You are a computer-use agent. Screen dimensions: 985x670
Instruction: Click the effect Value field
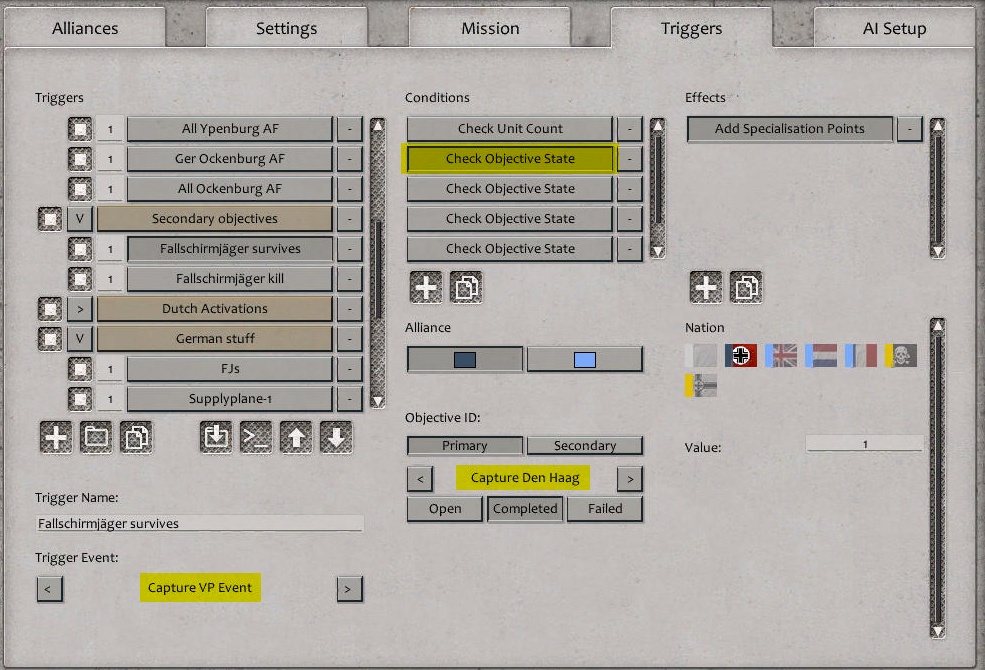[864, 444]
